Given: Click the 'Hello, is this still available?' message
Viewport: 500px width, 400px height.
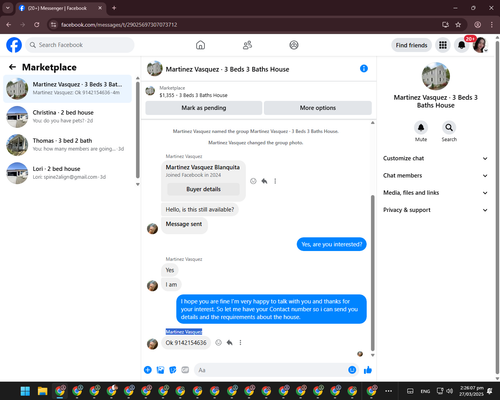Looking at the screenshot, I should pyautogui.click(x=200, y=209).
